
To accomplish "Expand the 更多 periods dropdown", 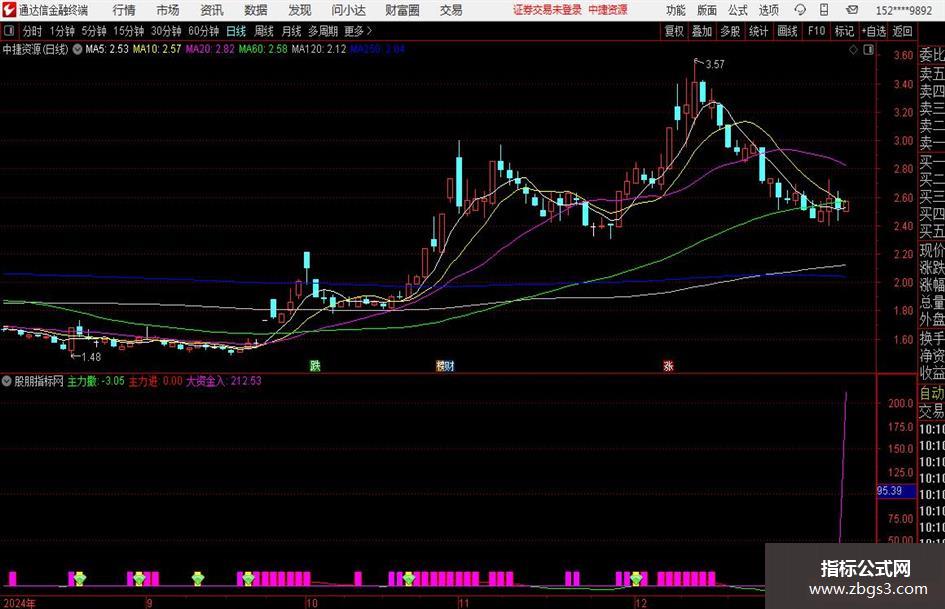I will [358, 31].
